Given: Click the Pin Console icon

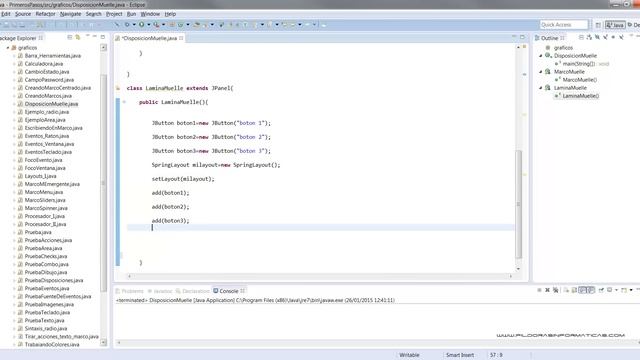Looking at the screenshot, I should tap(601, 290).
